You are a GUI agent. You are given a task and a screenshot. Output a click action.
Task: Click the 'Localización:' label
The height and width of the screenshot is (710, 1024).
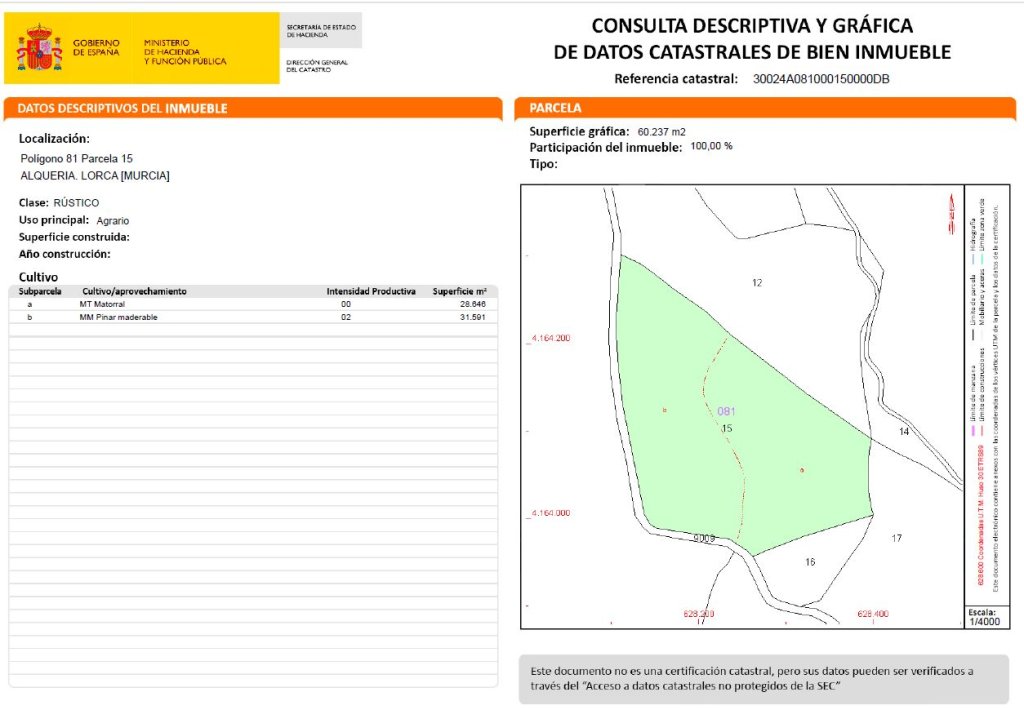(54, 138)
